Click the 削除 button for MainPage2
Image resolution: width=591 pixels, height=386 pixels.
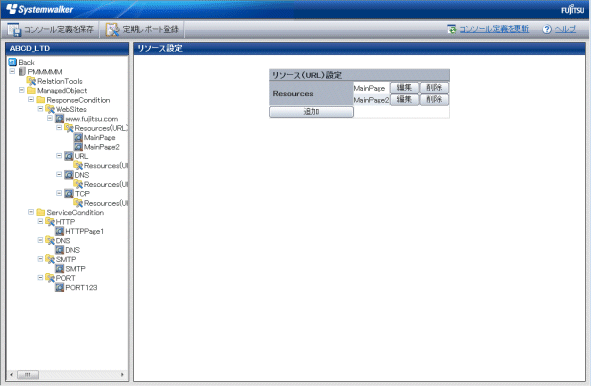[434, 100]
